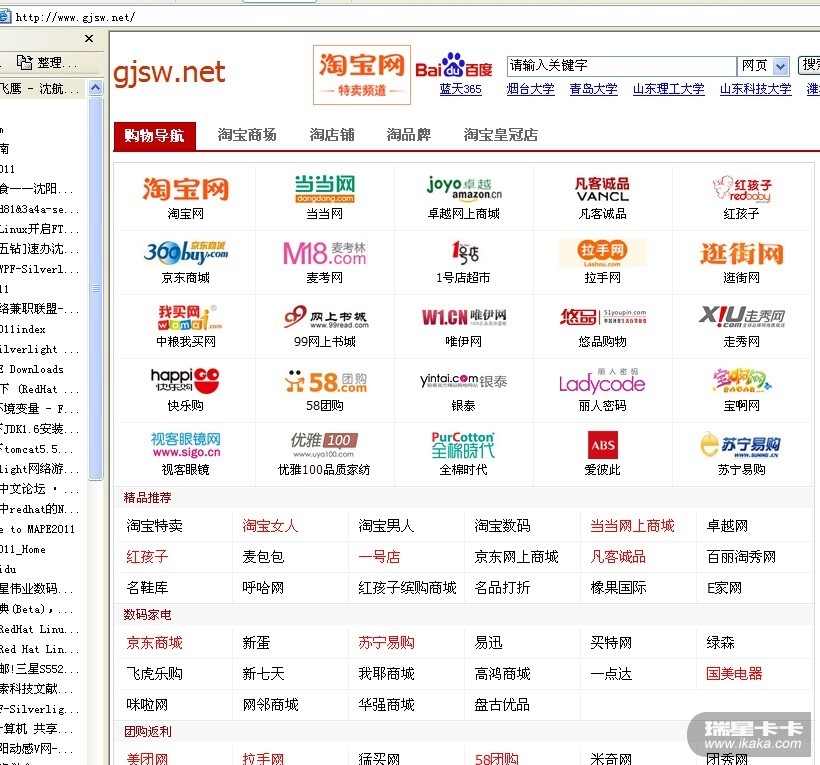Open the 逛街网 logo tile
This screenshot has width=820, height=765.
(742, 254)
